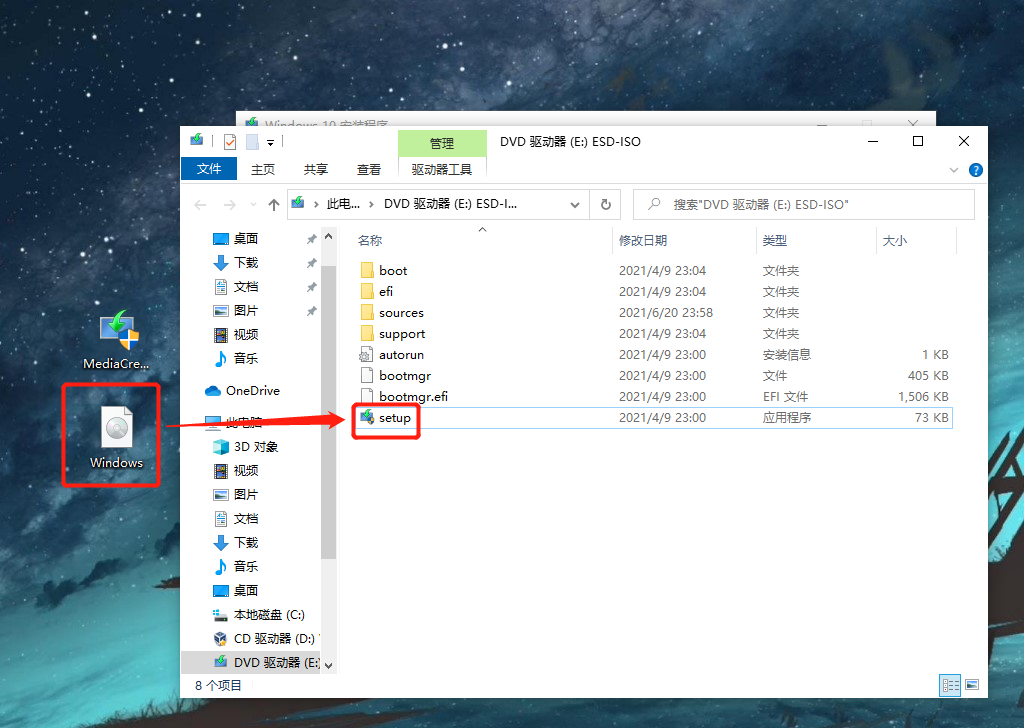Select the support folder
This screenshot has width=1024, height=728.
392,334
